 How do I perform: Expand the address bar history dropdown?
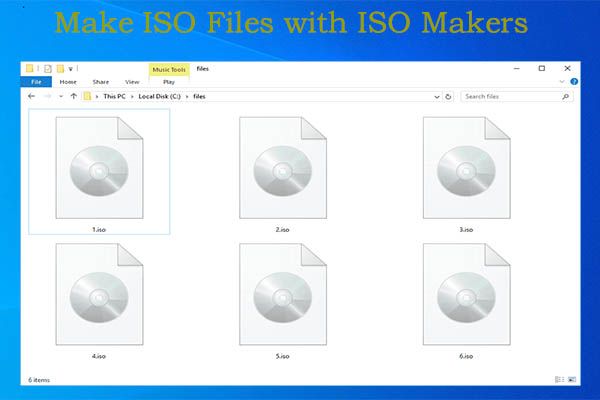click(437, 97)
